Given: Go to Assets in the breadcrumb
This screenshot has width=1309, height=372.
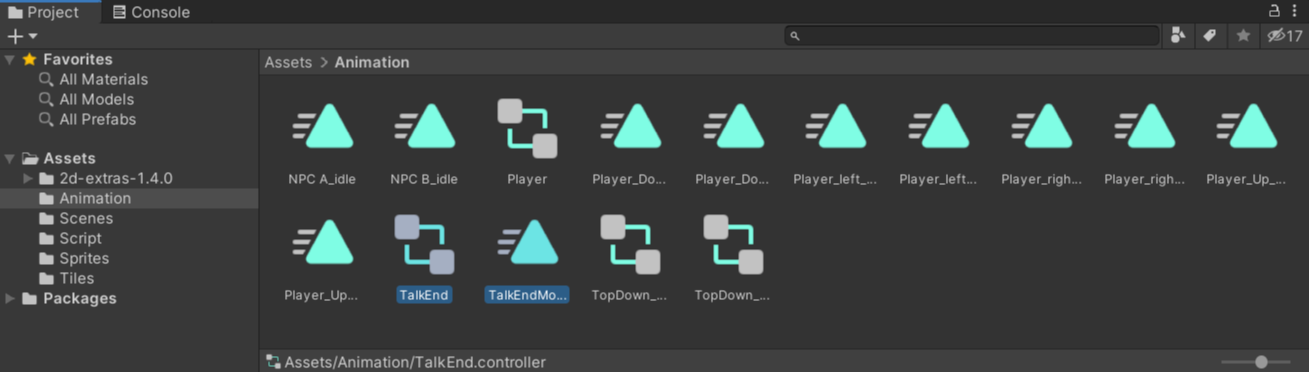Looking at the screenshot, I should [x=288, y=62].
